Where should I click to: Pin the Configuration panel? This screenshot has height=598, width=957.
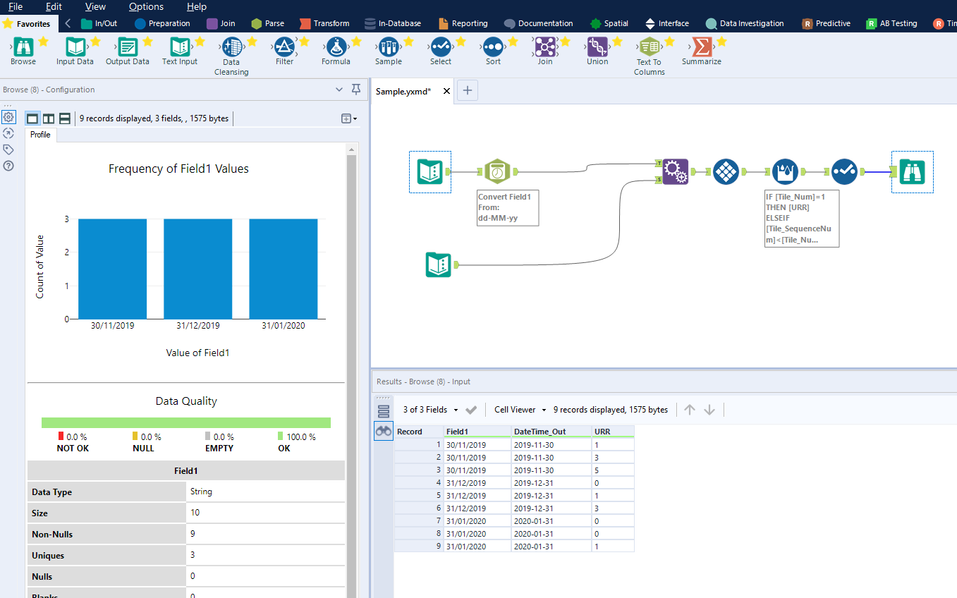[356, 90]
